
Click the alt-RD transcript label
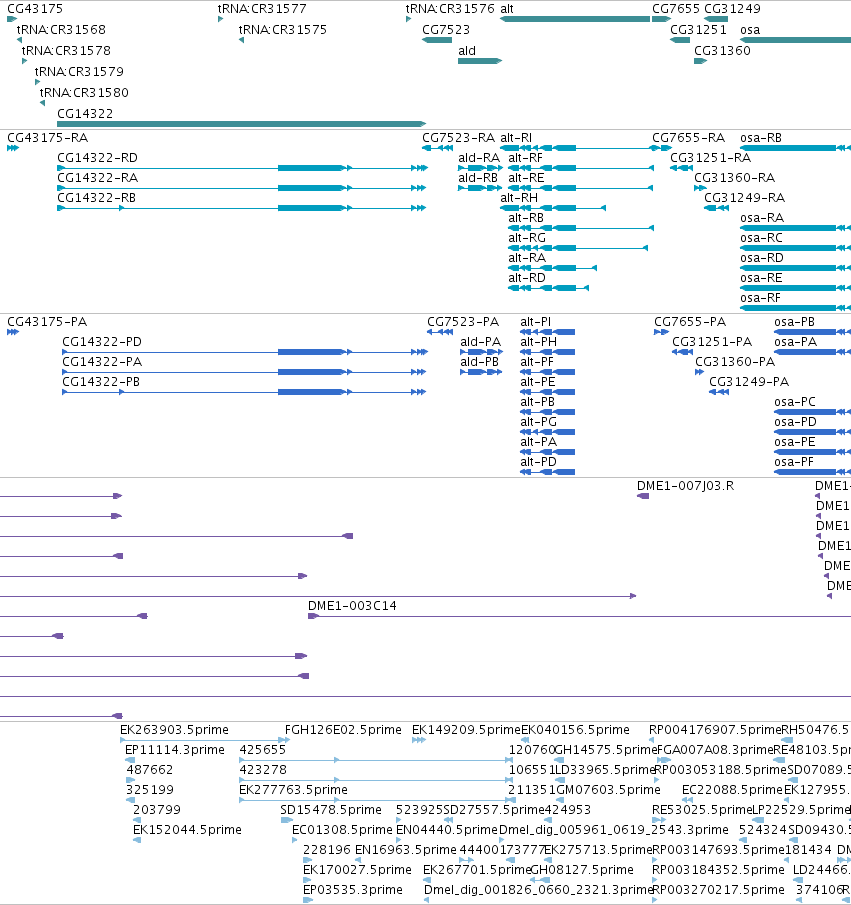click(527, 278)
